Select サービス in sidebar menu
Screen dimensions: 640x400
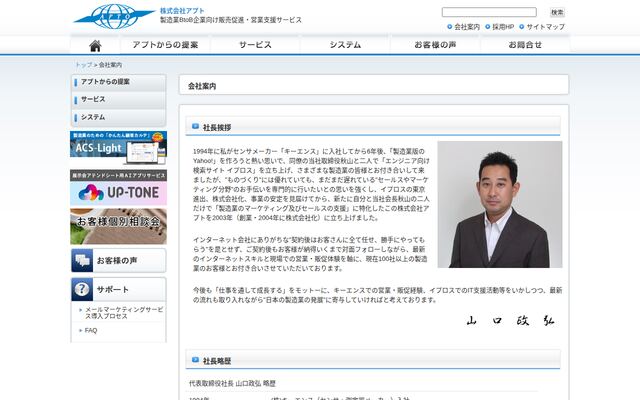pos(118,100)
